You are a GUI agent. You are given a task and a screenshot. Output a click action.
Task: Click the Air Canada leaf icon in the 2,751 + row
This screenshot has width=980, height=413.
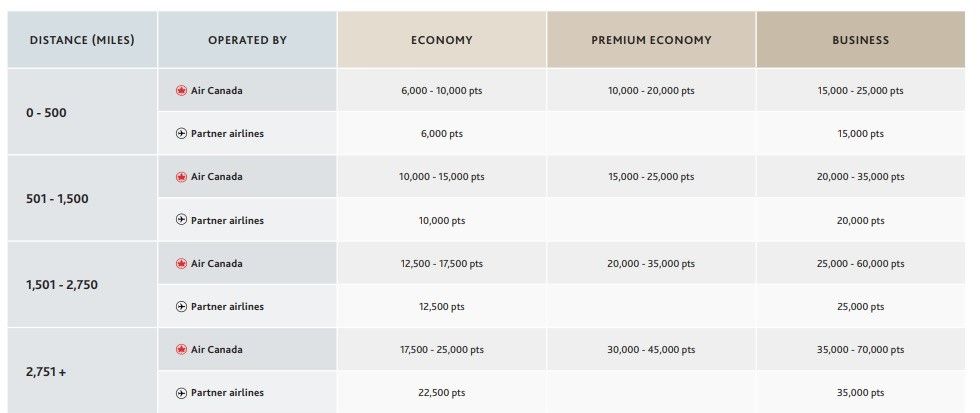pyautogui.click(x=181, y=350)
